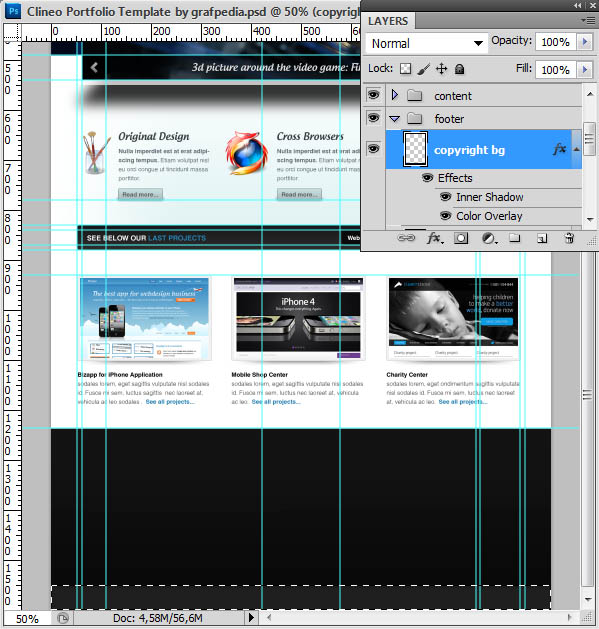Select the copyright bg layer thumbnail
This screenshot has width=599, height=629.
(x=415, y=149)
